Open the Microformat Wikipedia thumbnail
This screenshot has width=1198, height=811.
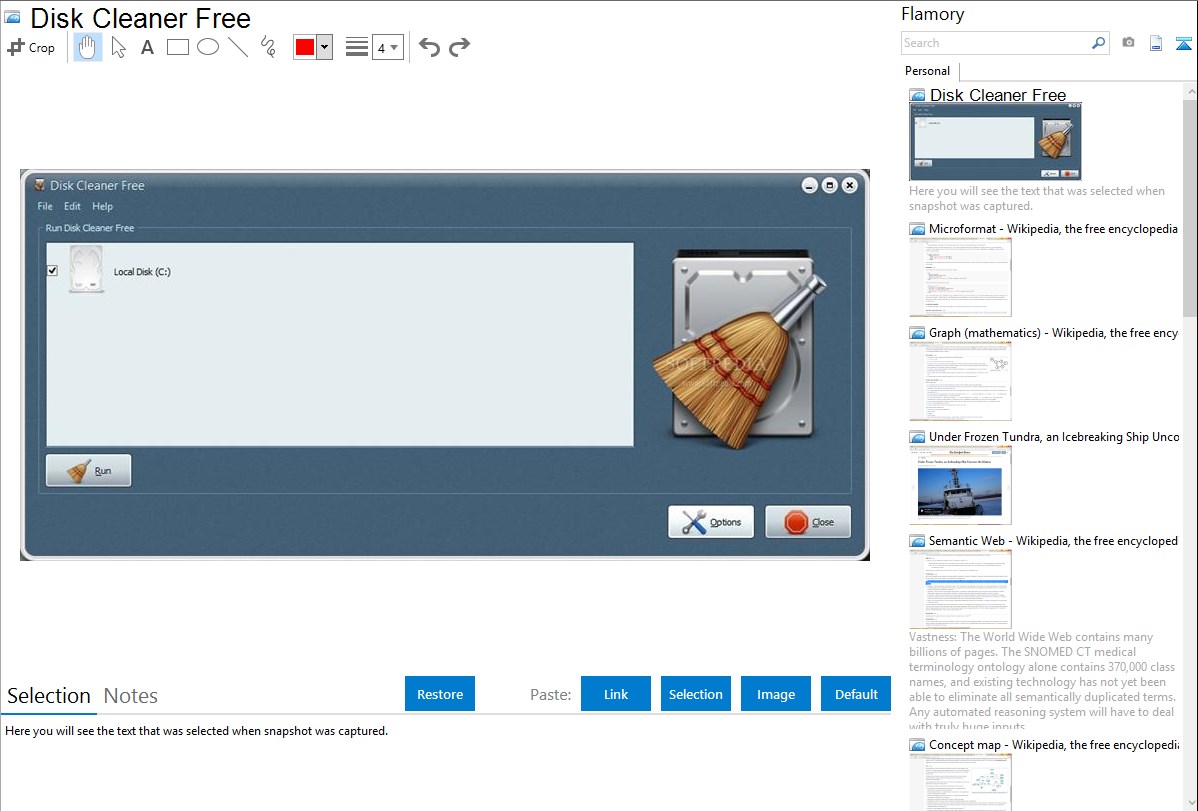pos(960,277)
